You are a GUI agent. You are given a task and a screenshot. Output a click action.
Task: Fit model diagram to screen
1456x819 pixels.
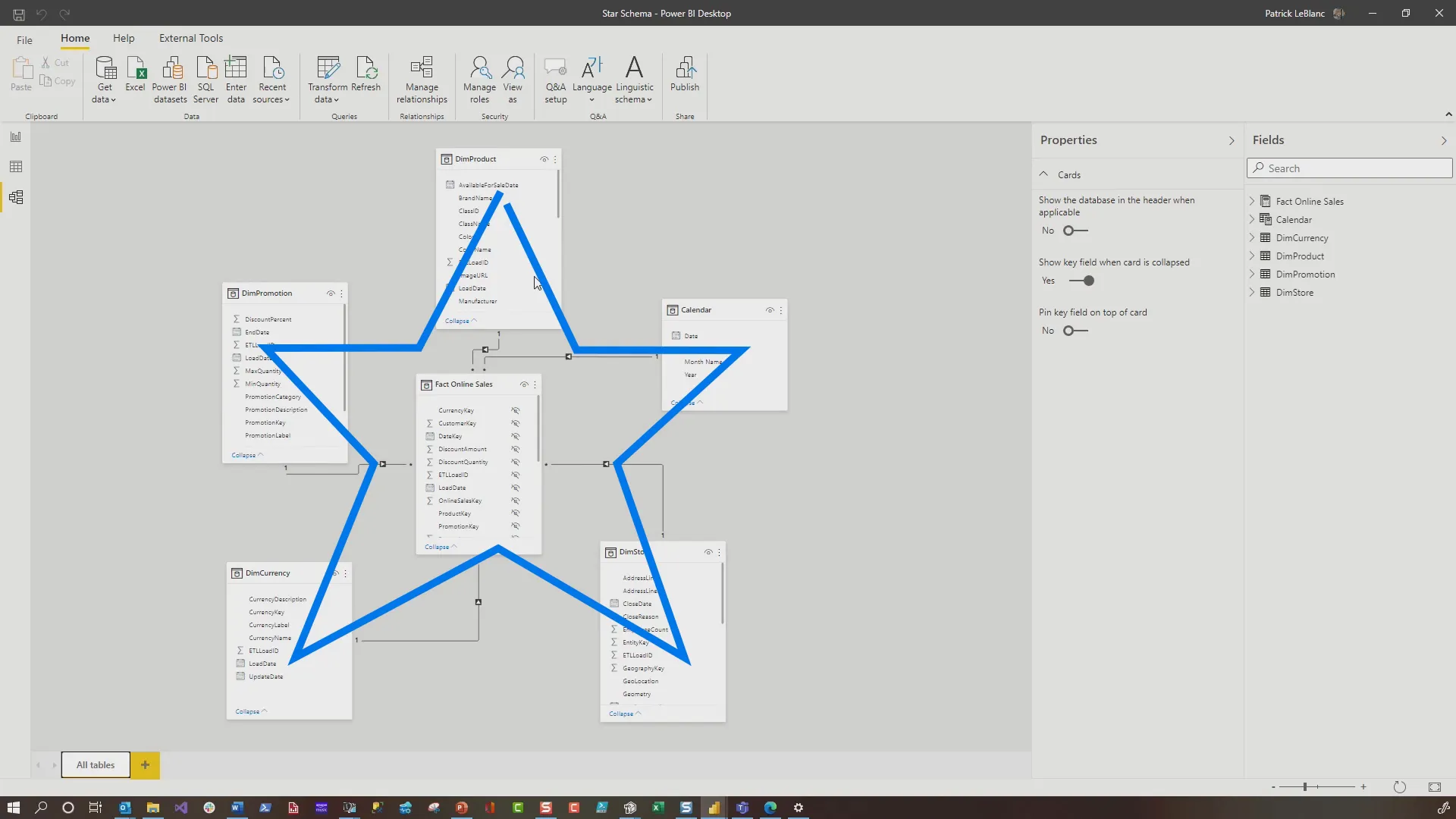(1434, 787)
